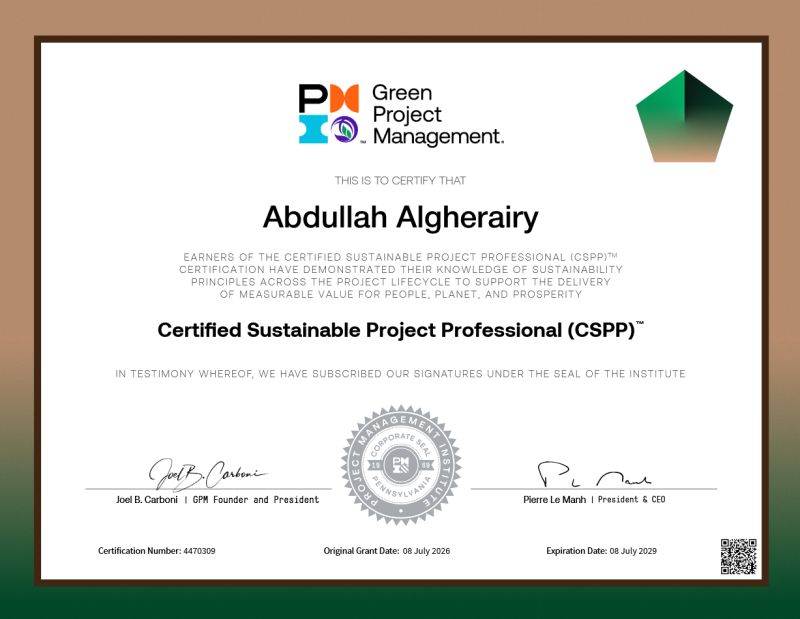Click the 'Green Project Management.' wordmark text

(x=438, y=115)
